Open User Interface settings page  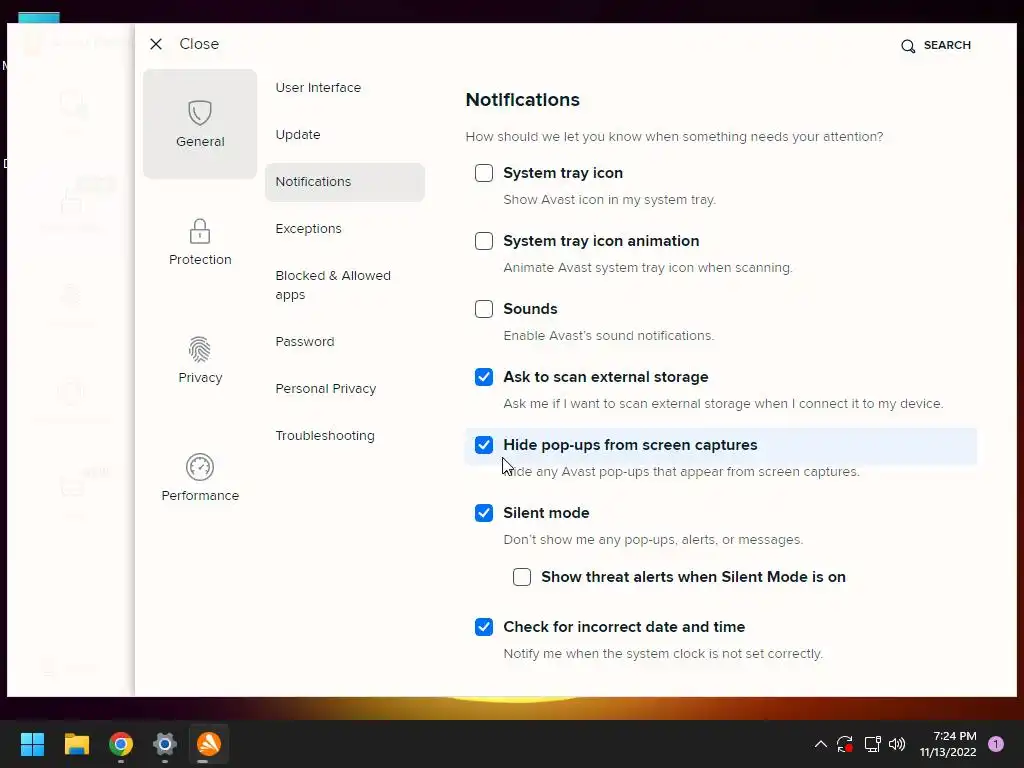coord(318,88)
